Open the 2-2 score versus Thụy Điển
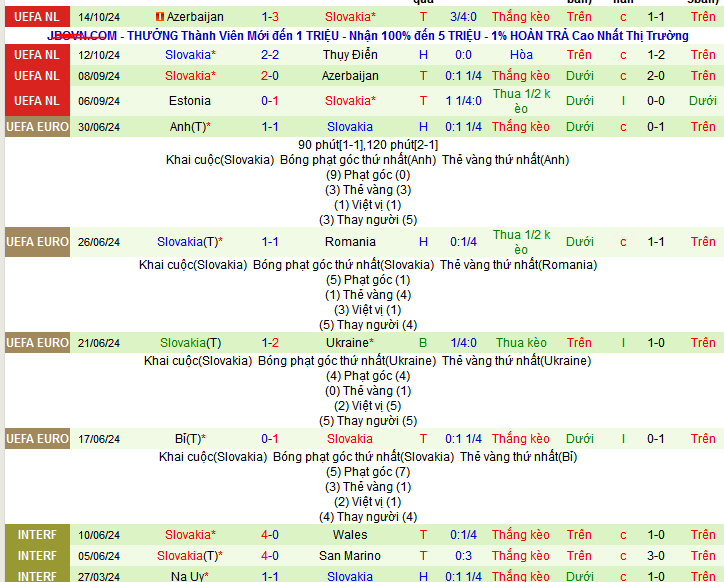The height and width of the screenshot is (582, 724). coord(270,54)
